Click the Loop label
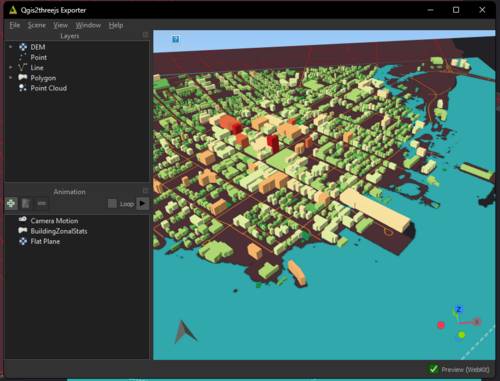Image resolution: width=500 pixels, height=381 pixels. (x=127, y=204)
